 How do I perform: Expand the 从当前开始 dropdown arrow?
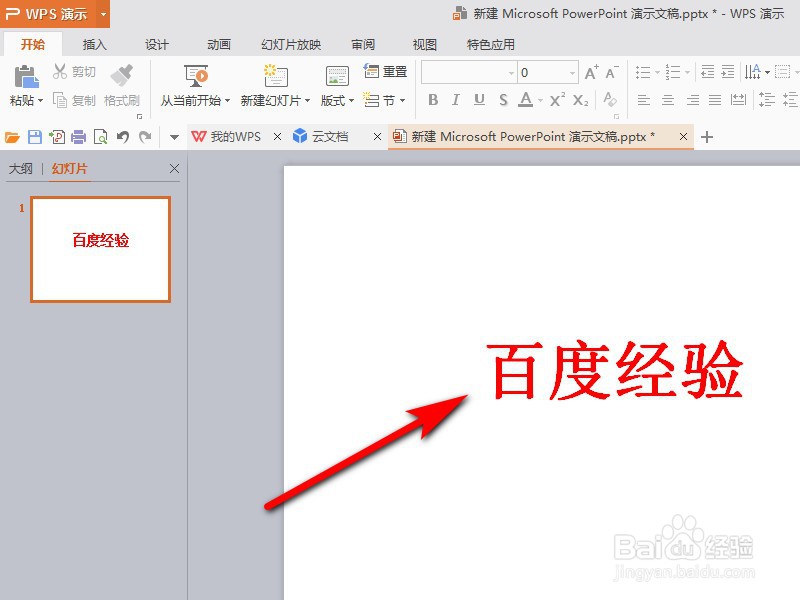pyautogui.click(x=227, y=101)
